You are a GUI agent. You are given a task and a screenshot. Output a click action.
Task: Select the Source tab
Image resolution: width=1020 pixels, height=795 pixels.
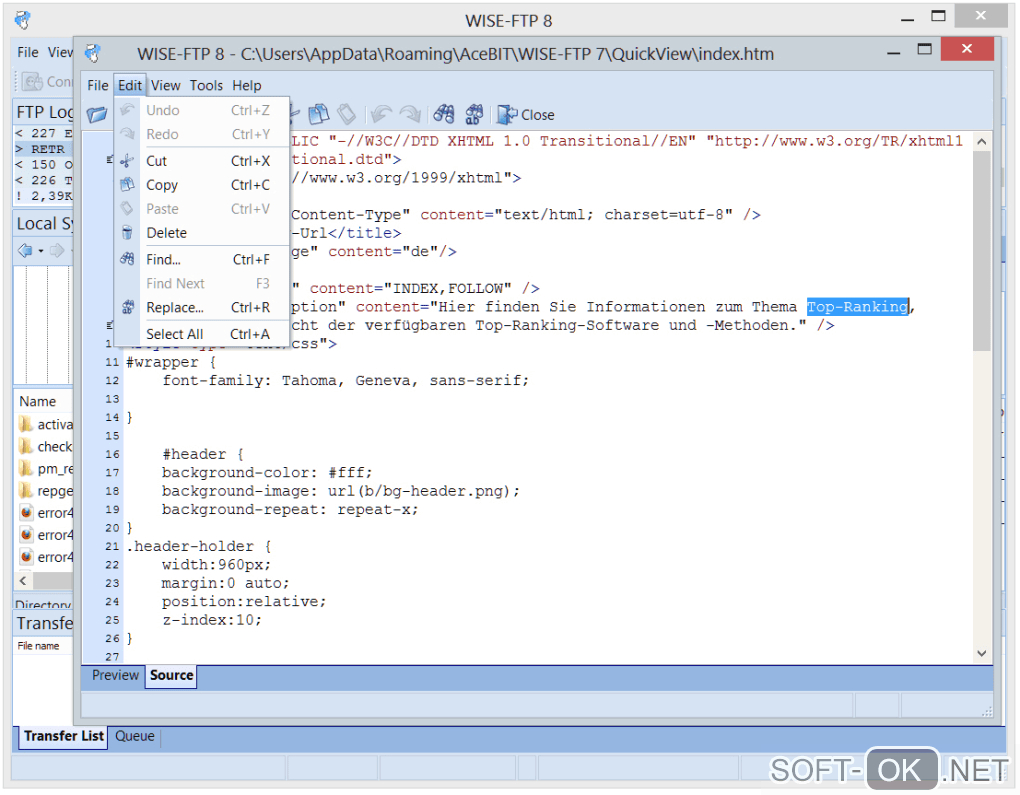(171, 675)
